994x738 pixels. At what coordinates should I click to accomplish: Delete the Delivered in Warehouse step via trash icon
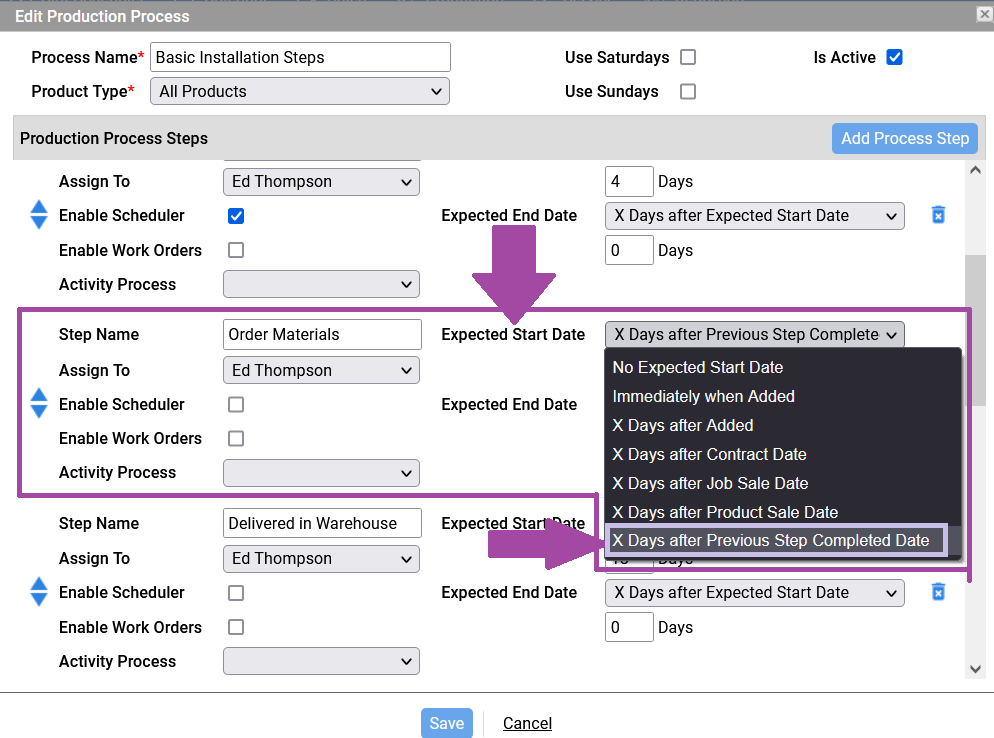click(x=938, y=592)
